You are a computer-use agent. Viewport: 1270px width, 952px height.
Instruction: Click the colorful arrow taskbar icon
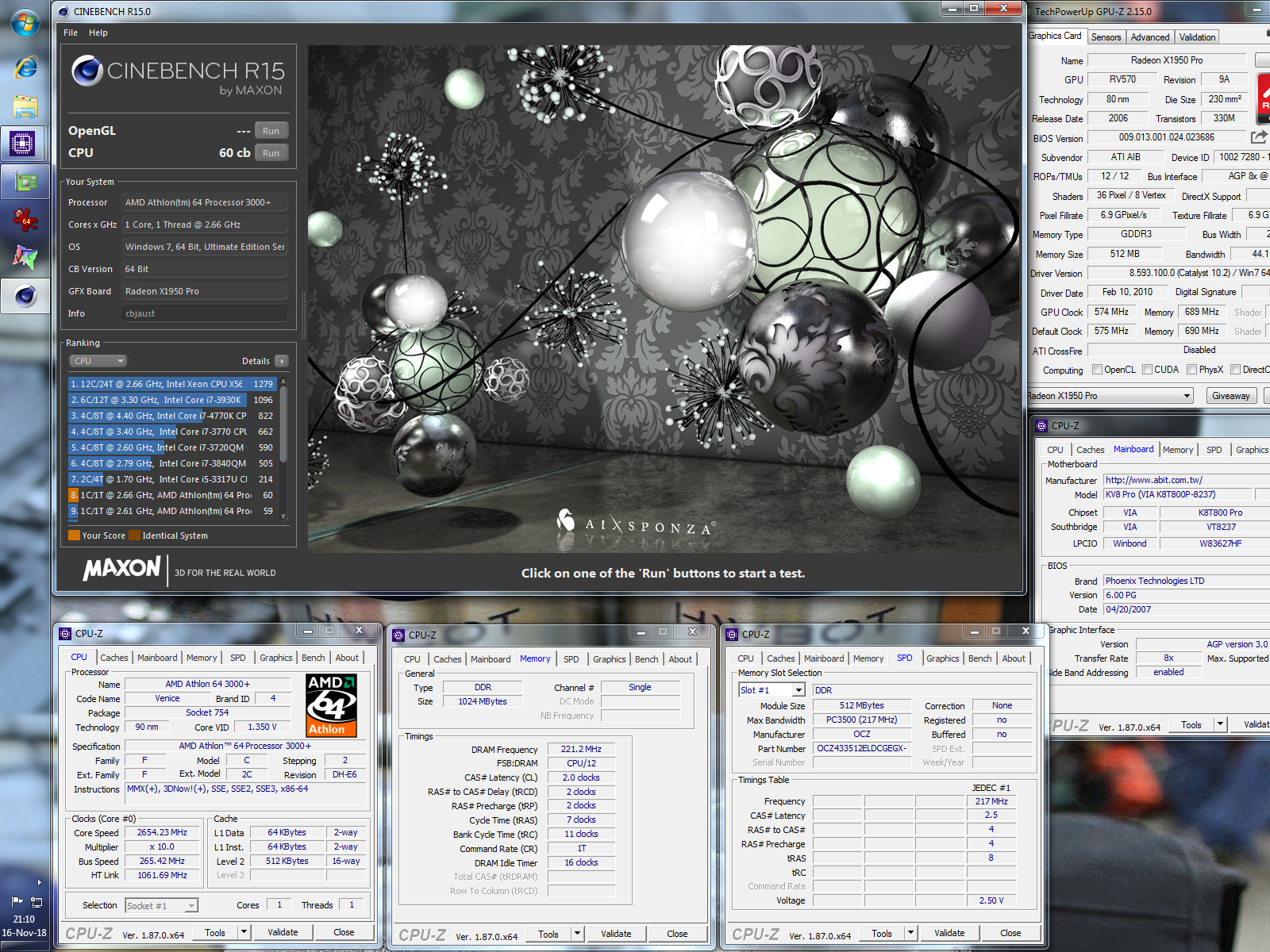[25, 257]
